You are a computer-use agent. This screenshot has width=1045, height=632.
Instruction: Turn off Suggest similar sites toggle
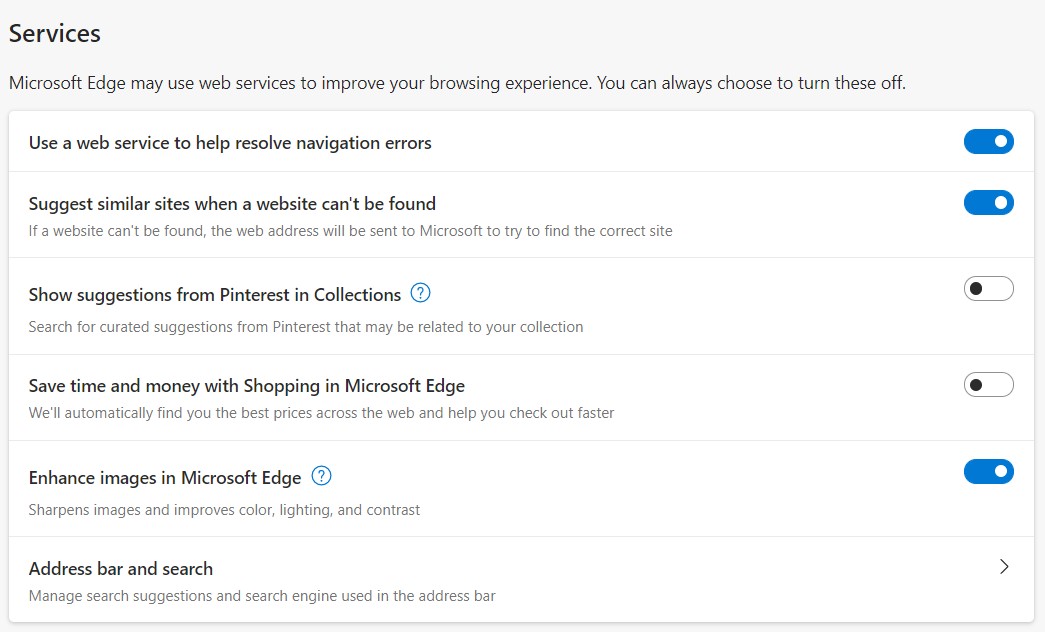pos(988,203)
